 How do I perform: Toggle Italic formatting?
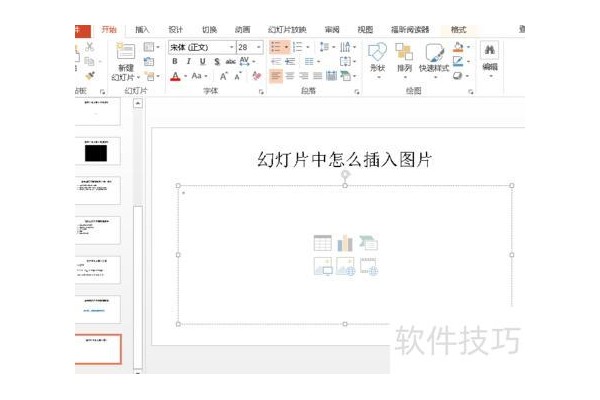coord(188,62)
